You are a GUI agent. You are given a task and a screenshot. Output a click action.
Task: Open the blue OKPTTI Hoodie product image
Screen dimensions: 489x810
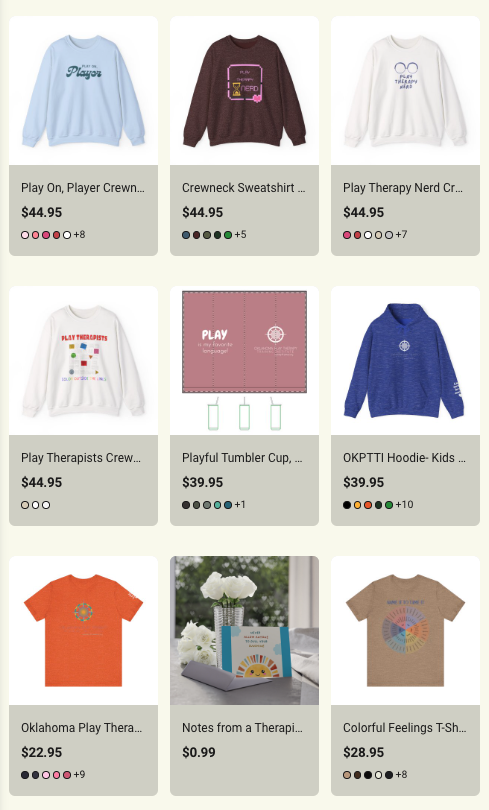coord(405,361)
